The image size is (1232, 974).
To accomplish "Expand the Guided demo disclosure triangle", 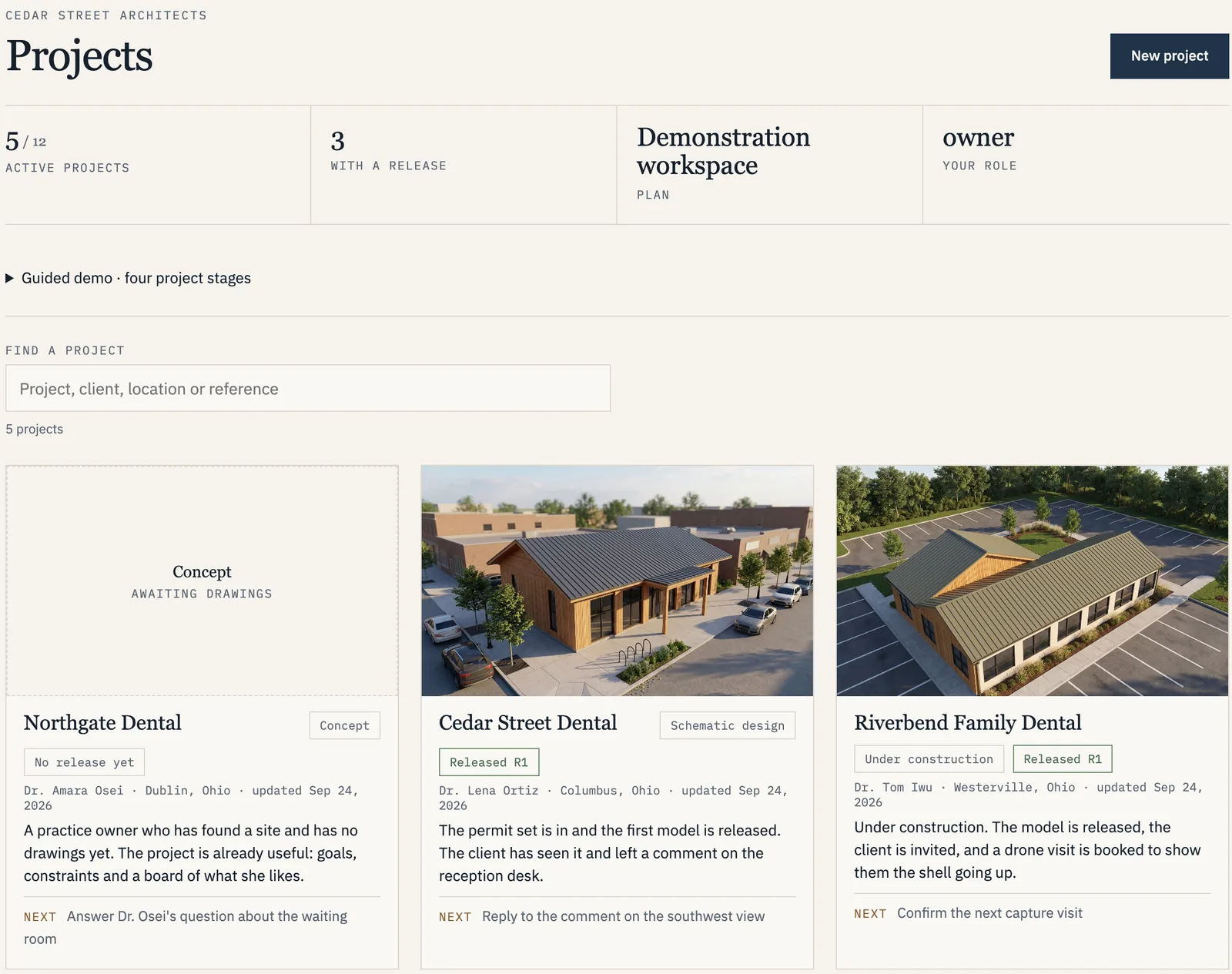I will tap(10, 278).
